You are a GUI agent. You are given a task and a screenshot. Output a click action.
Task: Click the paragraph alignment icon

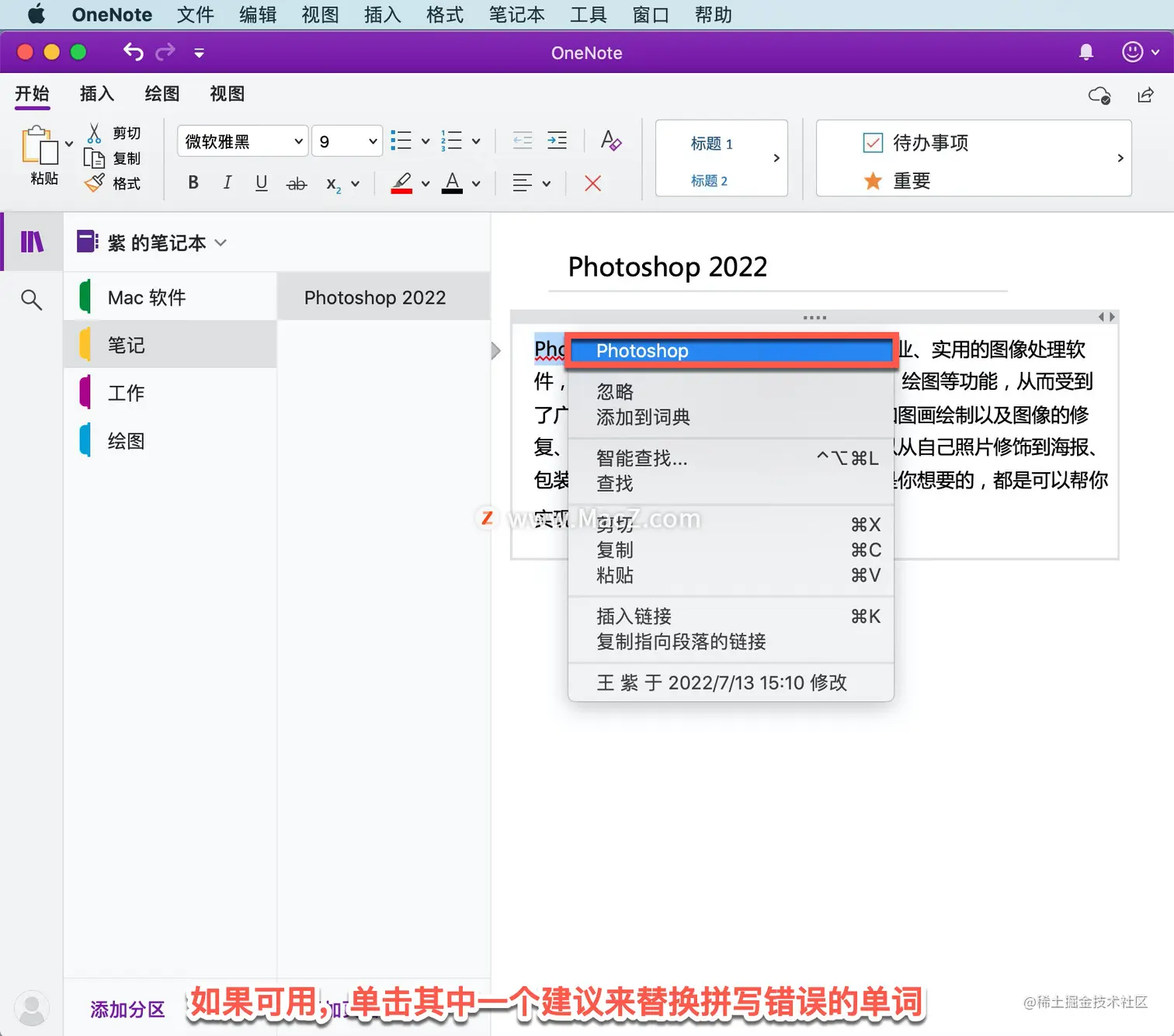pos(523,183)
